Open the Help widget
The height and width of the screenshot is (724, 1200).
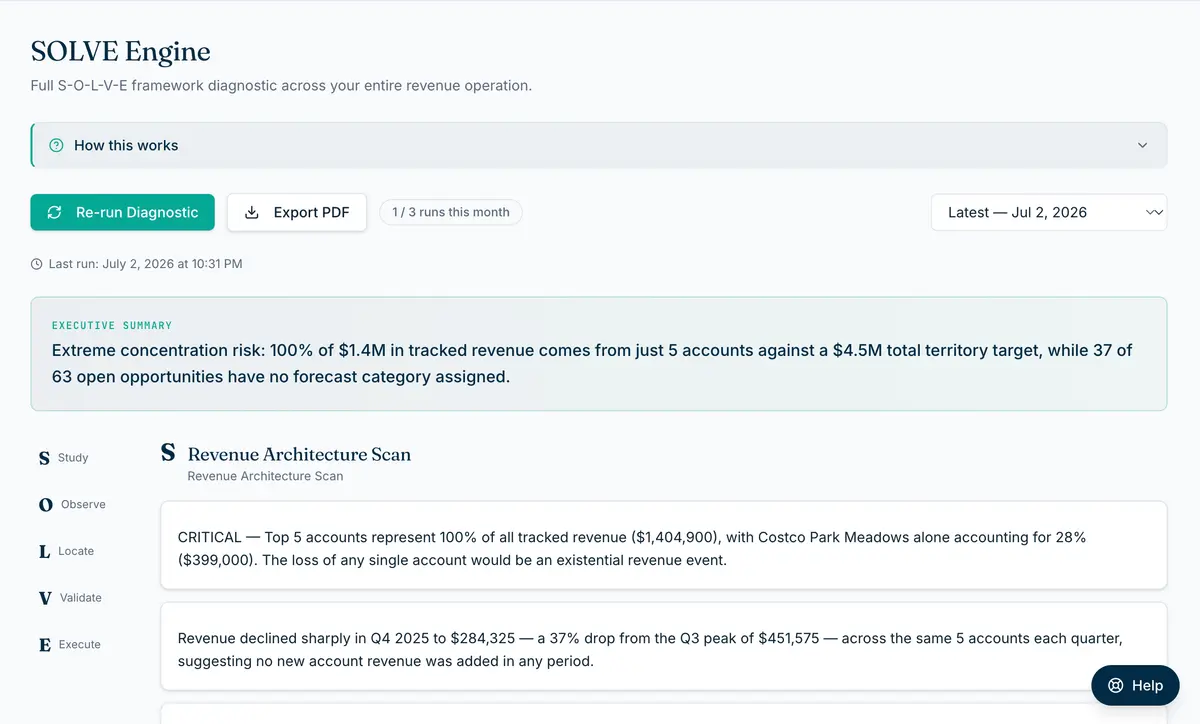(1135, 685)
